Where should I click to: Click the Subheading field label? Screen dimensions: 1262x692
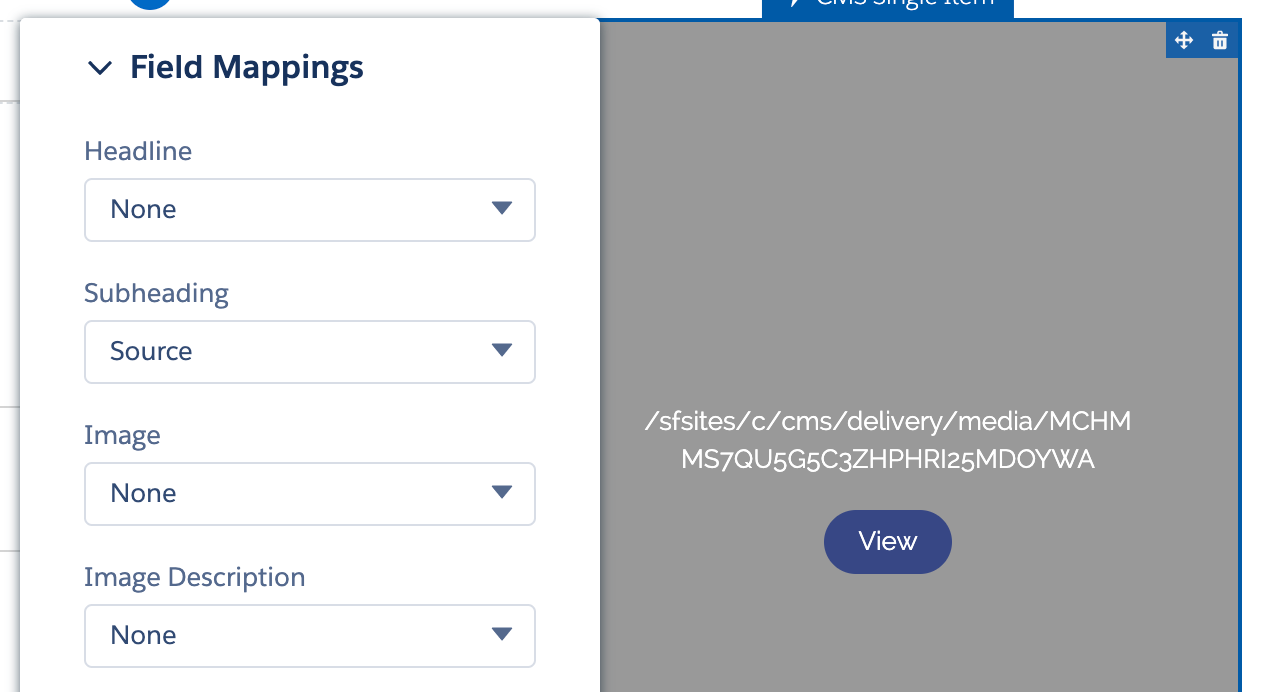click(x=156, y=293)
